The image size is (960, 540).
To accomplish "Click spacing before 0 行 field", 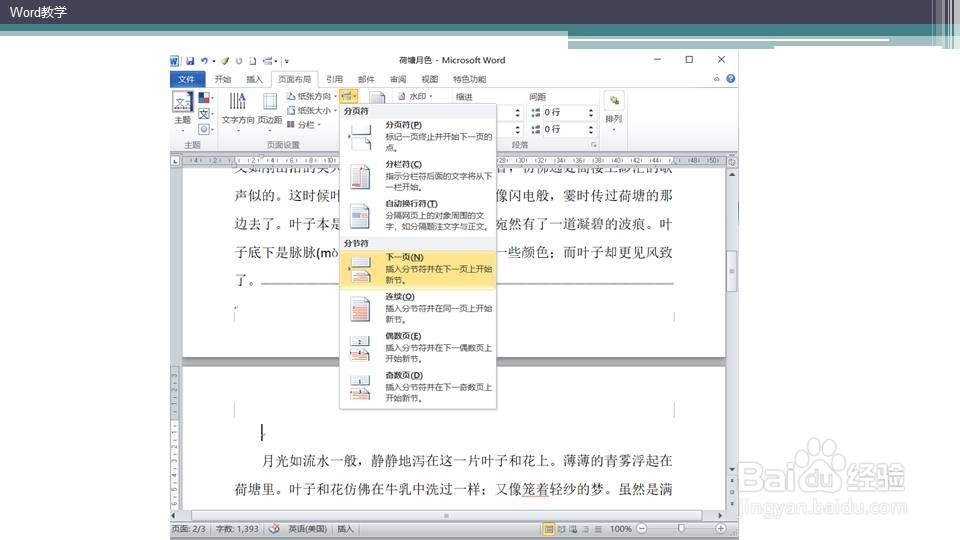I will pos(564,113).
